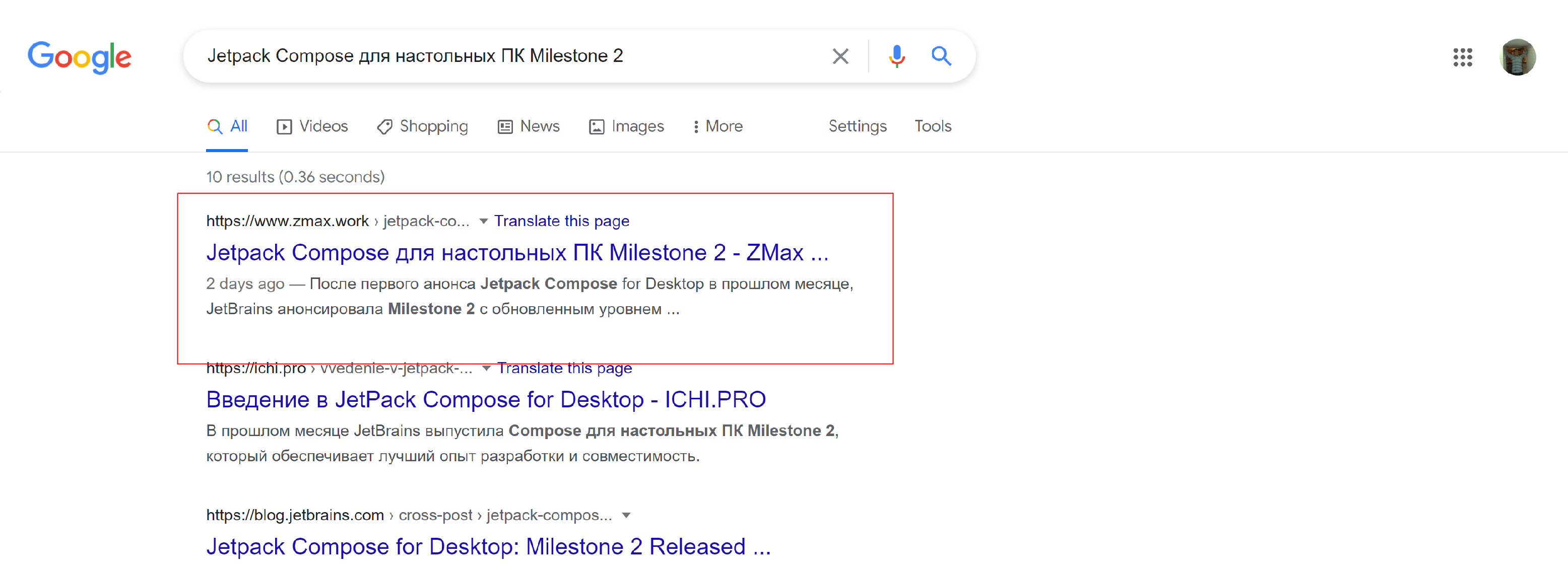Image resolution: width=1568 pixels, height=568 pixels.
Task: Open Jetpack Compose Milestone 2 Released result
Action: (488, 547)
